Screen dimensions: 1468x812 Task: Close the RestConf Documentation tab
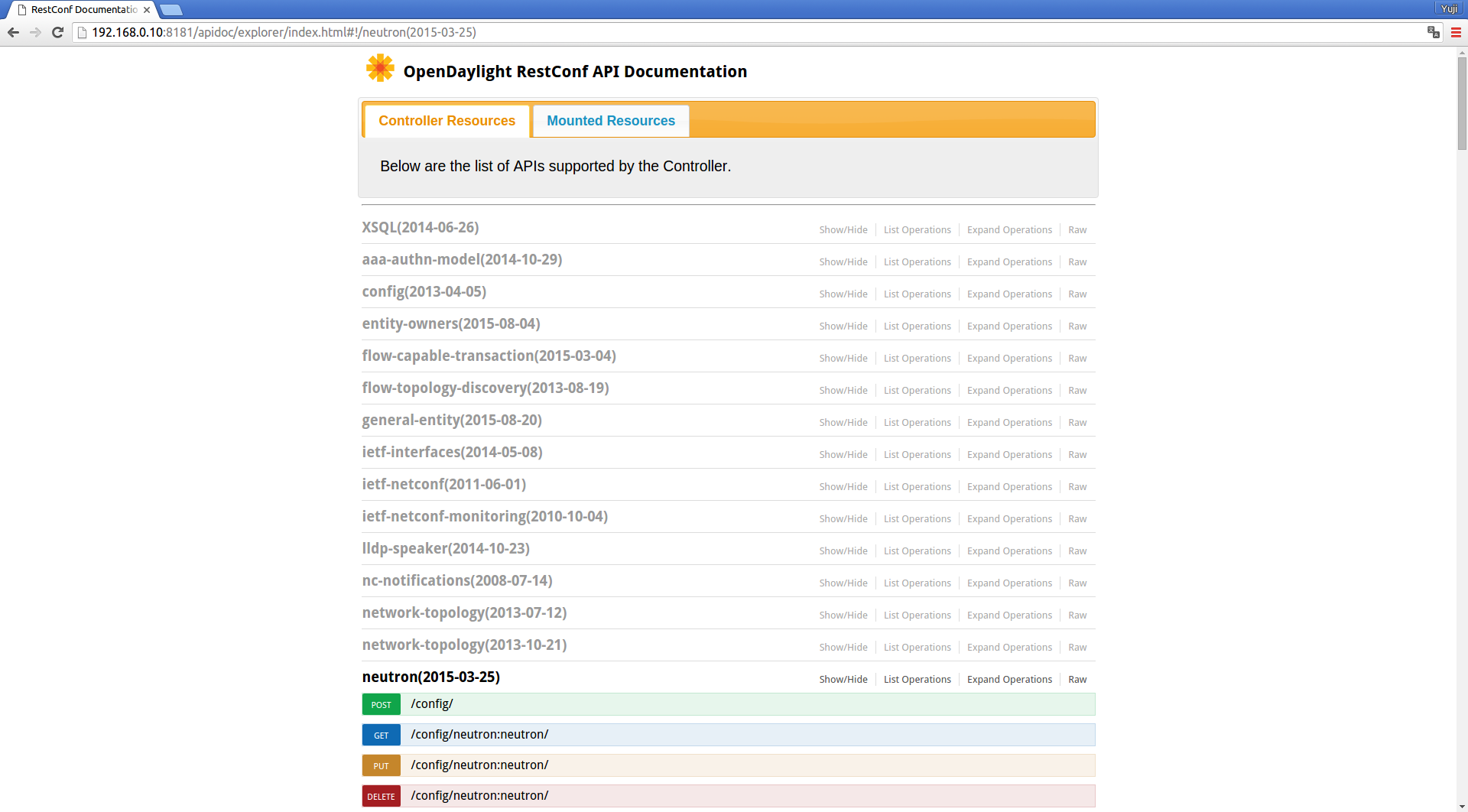click(147, 10)
